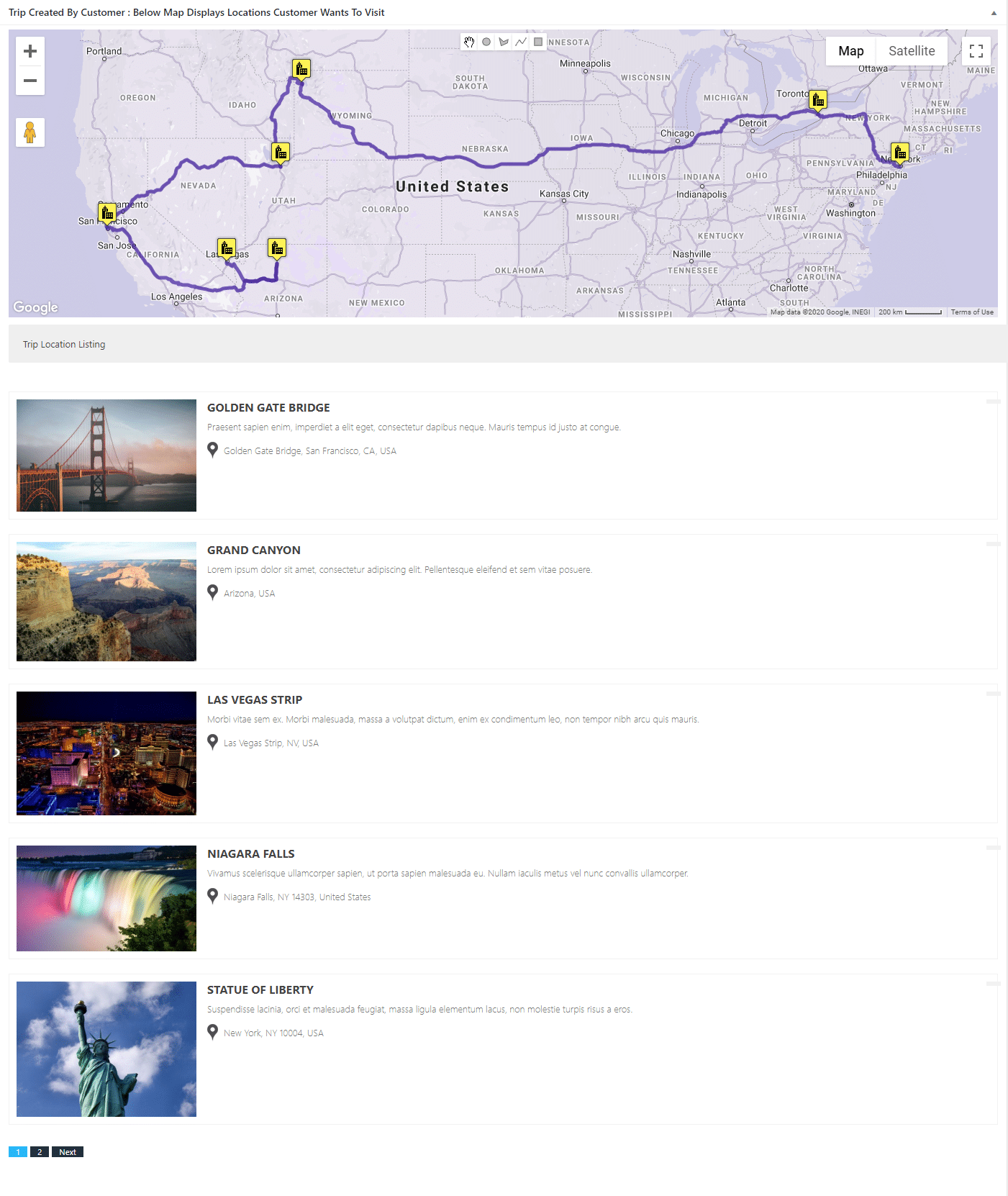Pick the polyline drawing tool
This screenshot has width=1008, height=1196.
(x=521, y=42)
